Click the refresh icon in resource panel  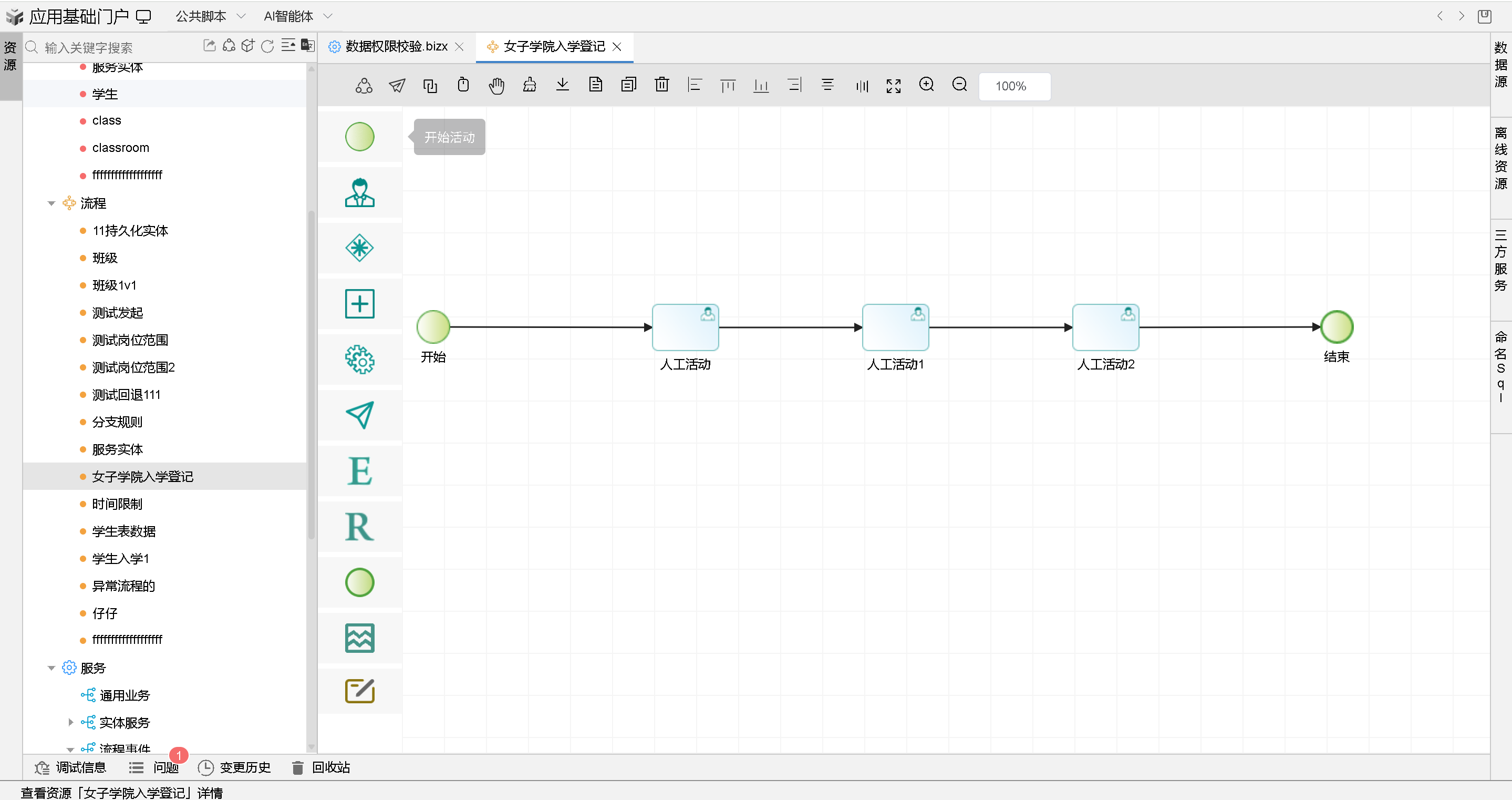point(267,46)
